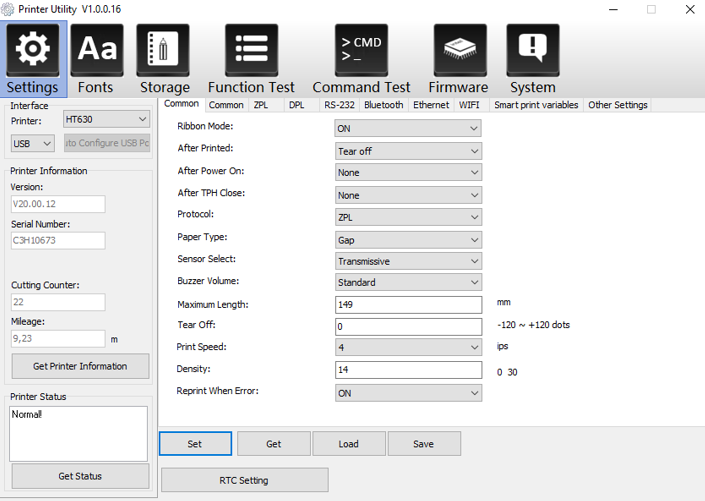
Task: Open the USB interface dropdown
Action: 32,144
